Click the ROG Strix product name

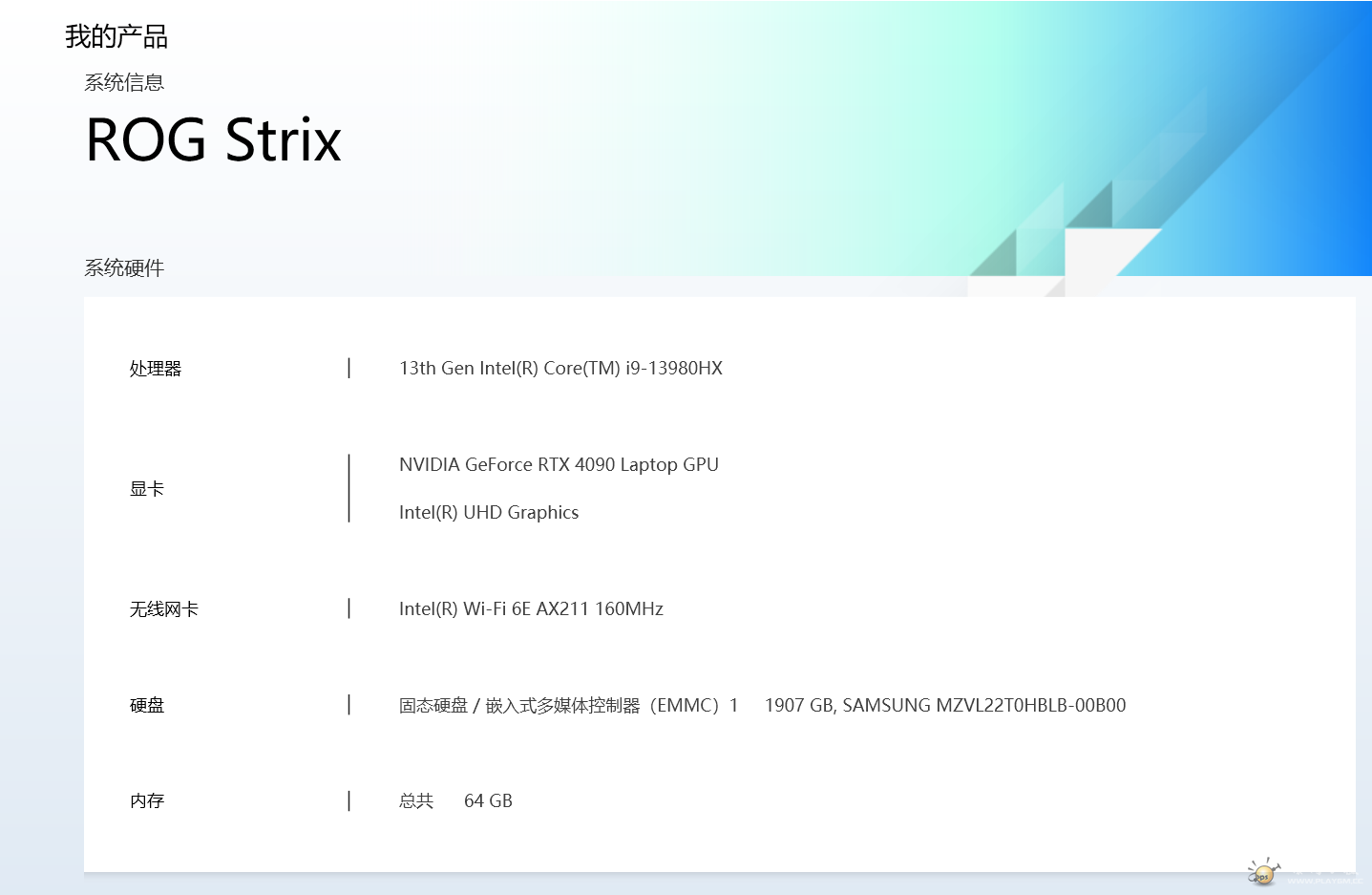[213, 140]
